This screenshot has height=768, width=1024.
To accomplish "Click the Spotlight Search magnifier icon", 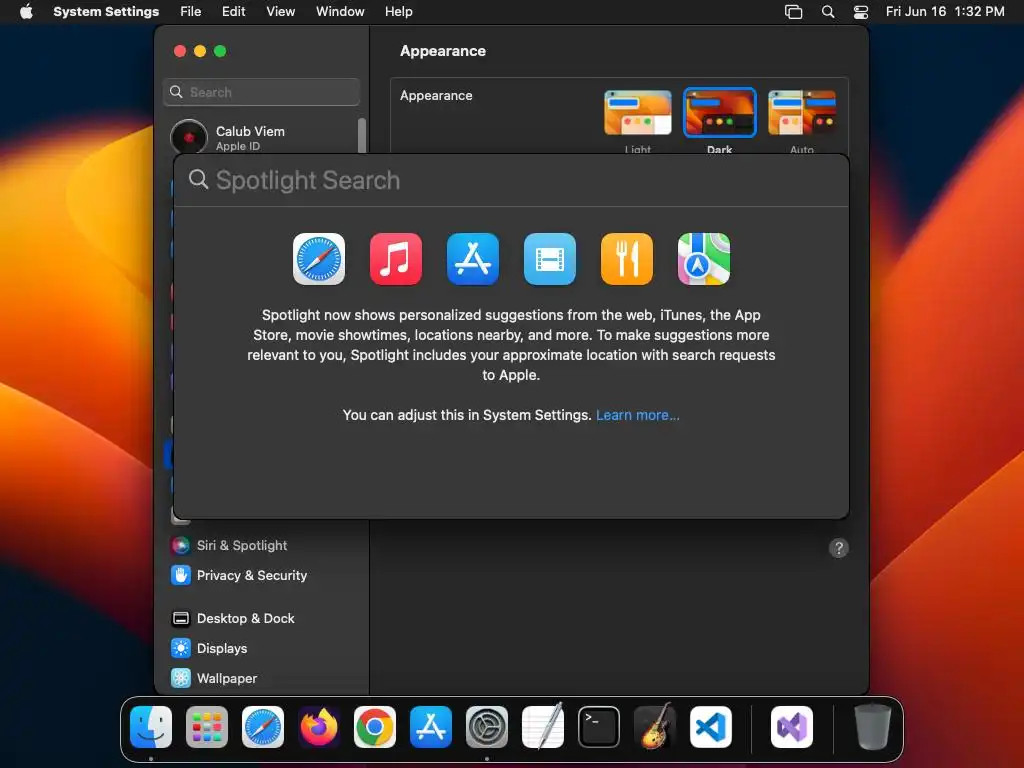I will point(198,180).
